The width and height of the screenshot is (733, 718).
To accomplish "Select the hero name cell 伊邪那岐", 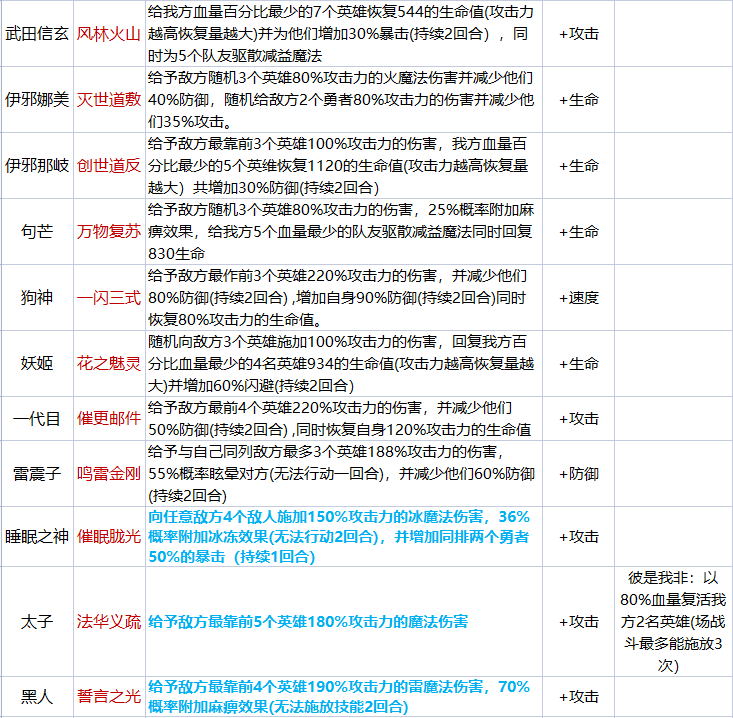I will click(37, 165).
